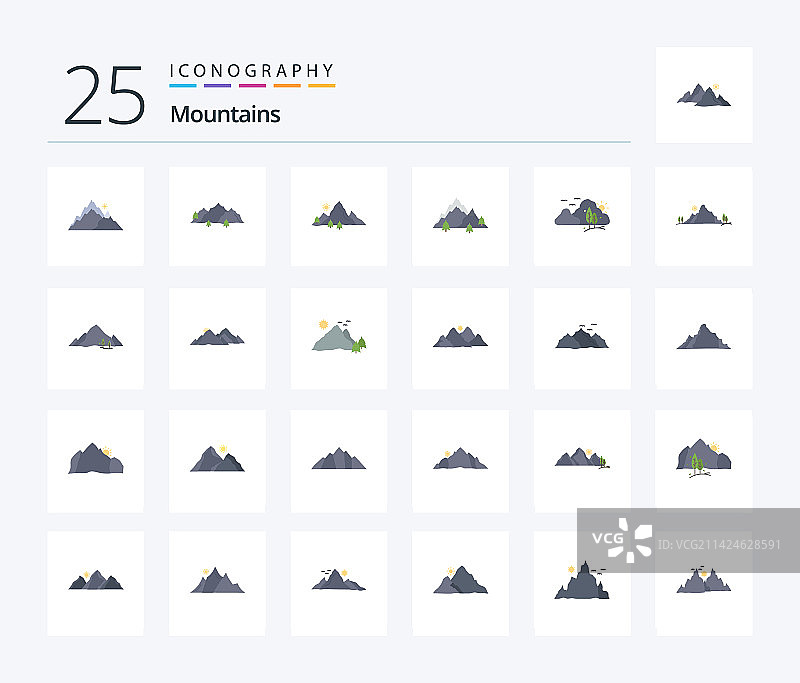Click the 'Mountains' title text

[225, 114]
